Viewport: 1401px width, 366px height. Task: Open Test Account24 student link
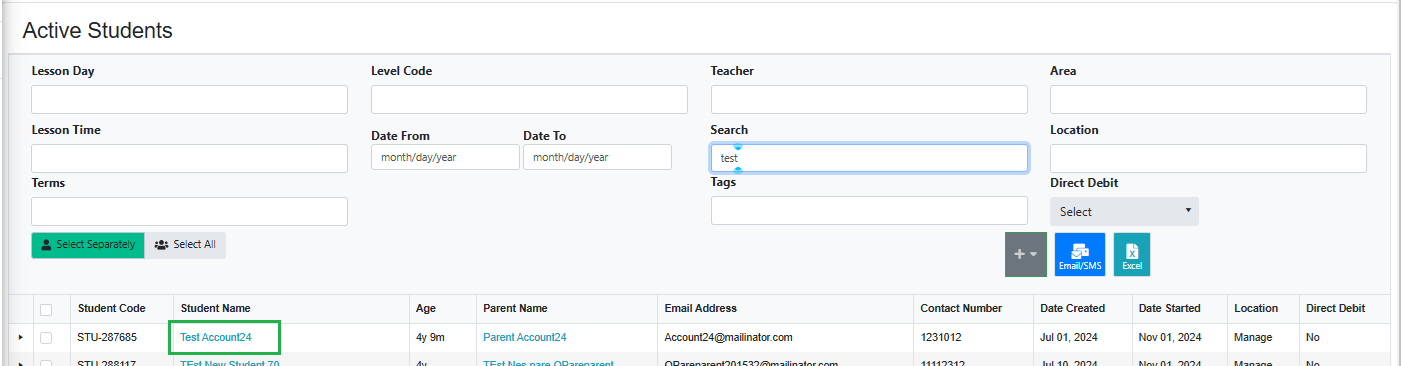click(216, 338)
